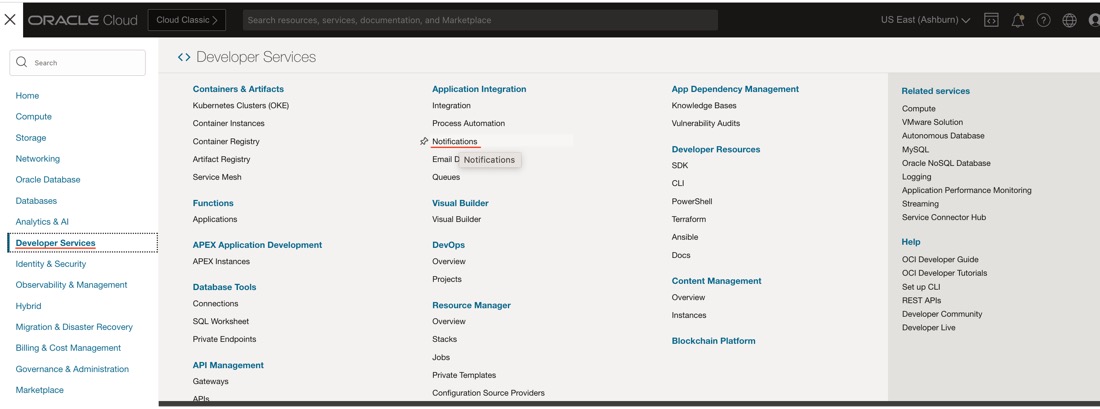Image resolution: width=1100 pixels, height=409 pixels.
Task: Pin the Notifications service using pin icon
Action: [x=424, y=142]
